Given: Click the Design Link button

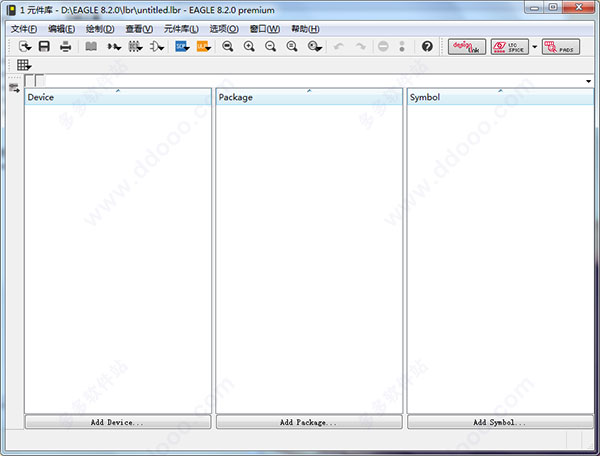Looking at the screenshot, I should tap(466, 47).
